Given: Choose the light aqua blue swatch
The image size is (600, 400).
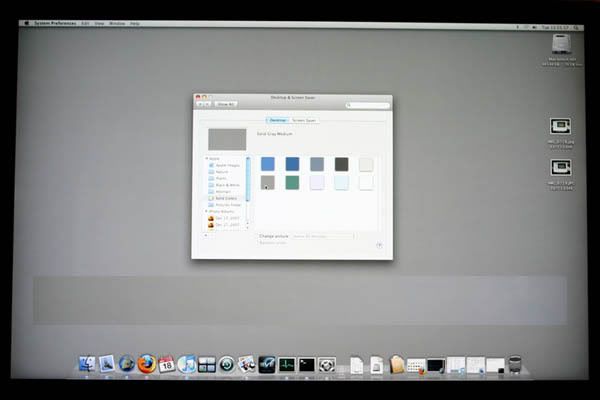Looking at the screenshot, I should tap(268, 164).
